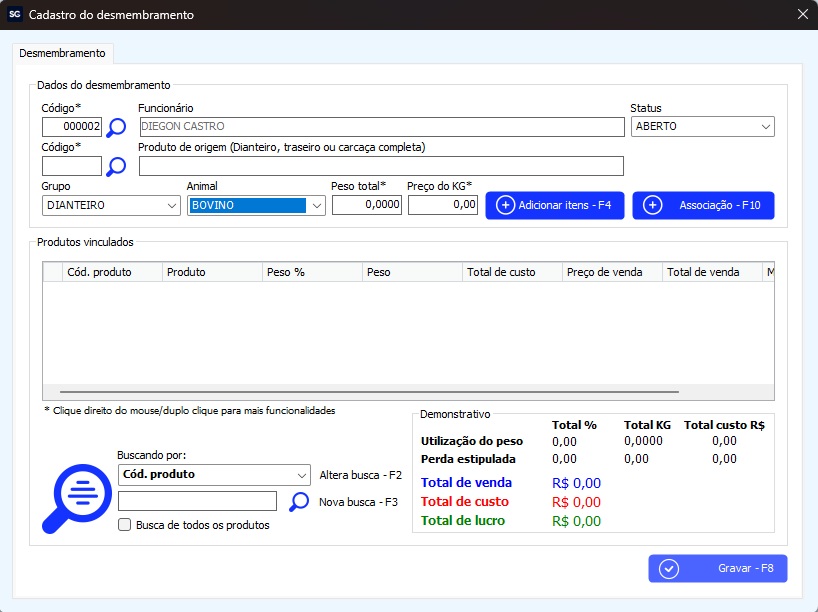The image size is (818, 612).
Task: Enable Busca de todos os produtos checkbox
Action: (125, 525)
